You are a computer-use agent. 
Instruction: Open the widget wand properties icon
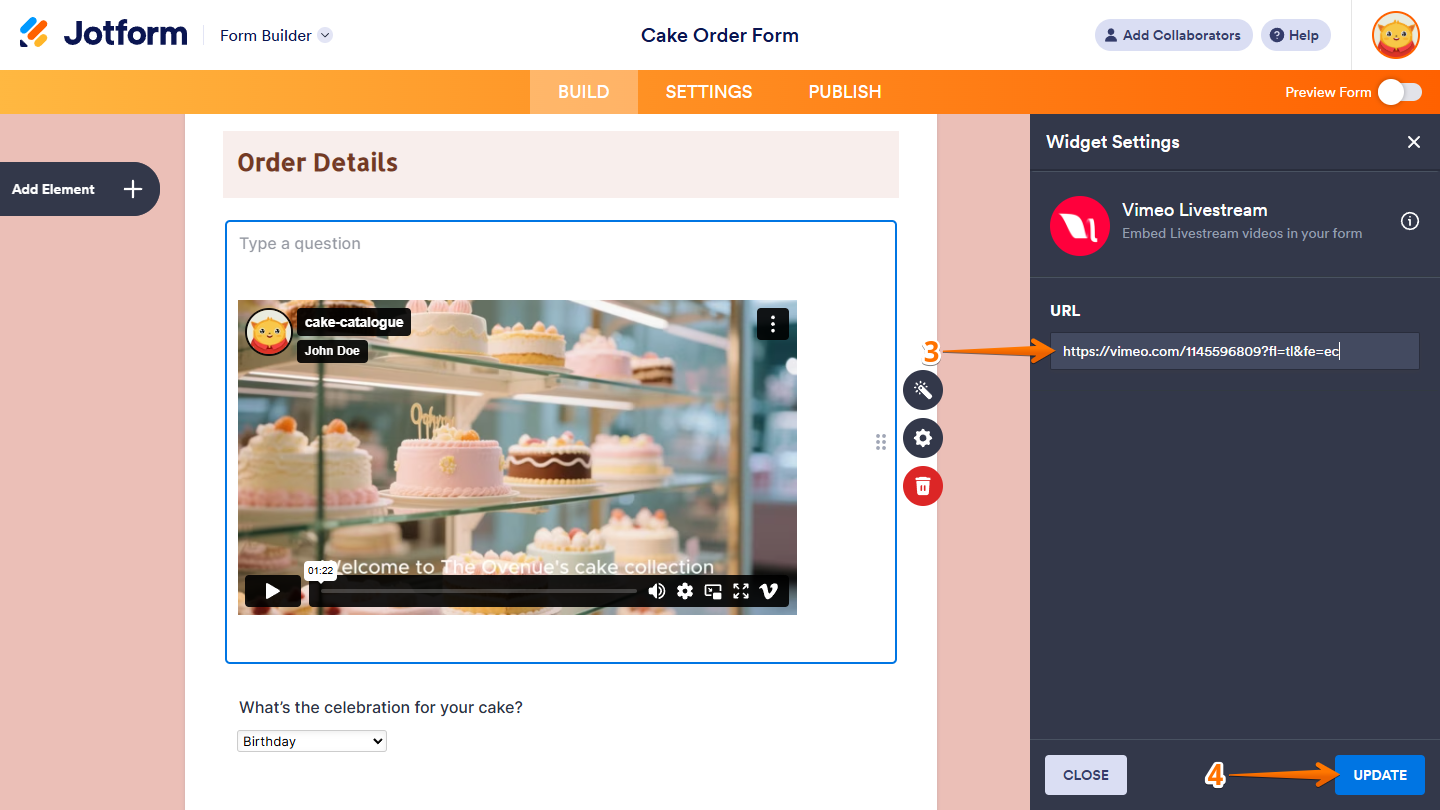pos(922,390)
